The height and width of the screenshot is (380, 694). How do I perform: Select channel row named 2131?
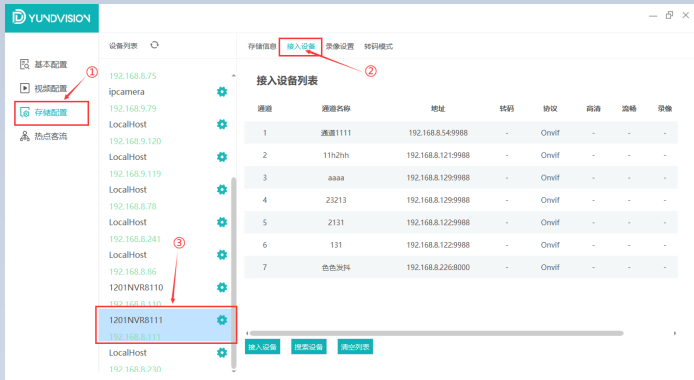click(461, 223)
